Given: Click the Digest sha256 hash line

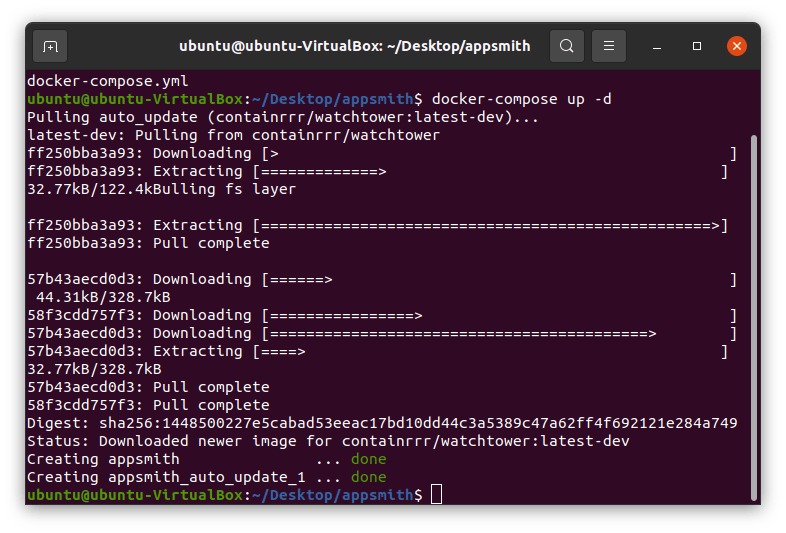Looking at the screenshot, I should click(382, 423).
